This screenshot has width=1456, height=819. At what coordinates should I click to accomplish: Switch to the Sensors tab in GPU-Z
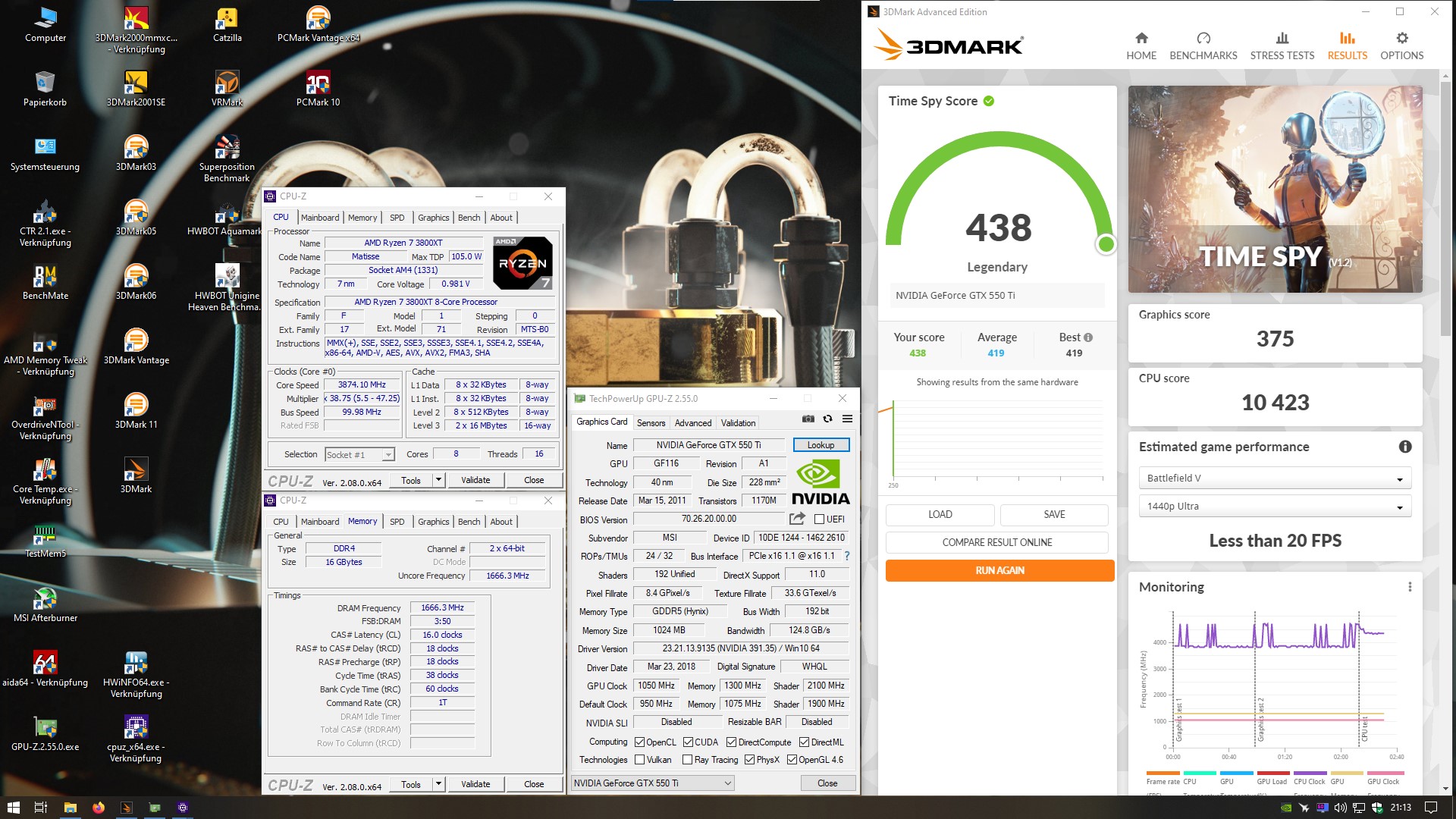[x=651, y=423]
